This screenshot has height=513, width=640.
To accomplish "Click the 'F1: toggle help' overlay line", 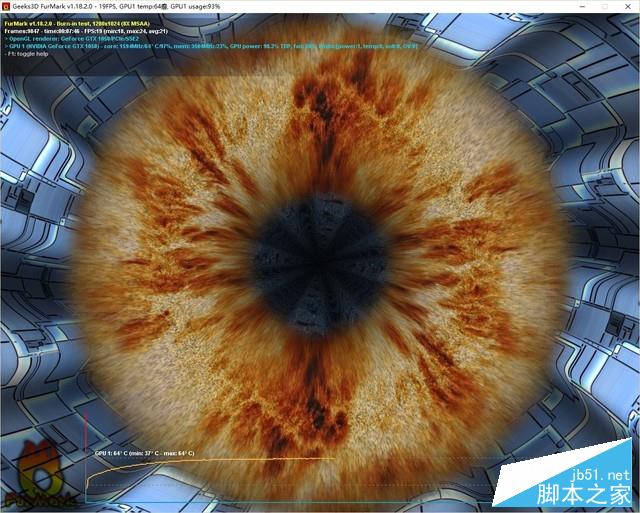I will [30, 53].
